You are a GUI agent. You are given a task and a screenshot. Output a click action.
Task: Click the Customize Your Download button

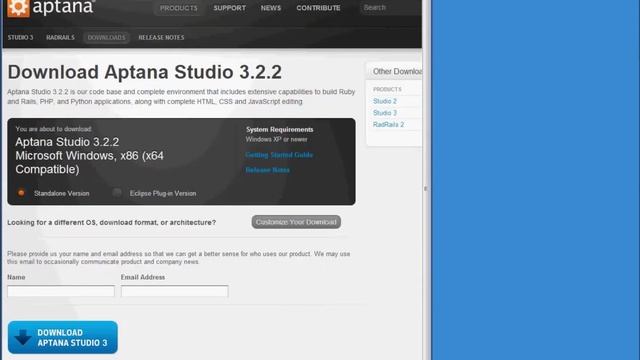coord(296,222)
